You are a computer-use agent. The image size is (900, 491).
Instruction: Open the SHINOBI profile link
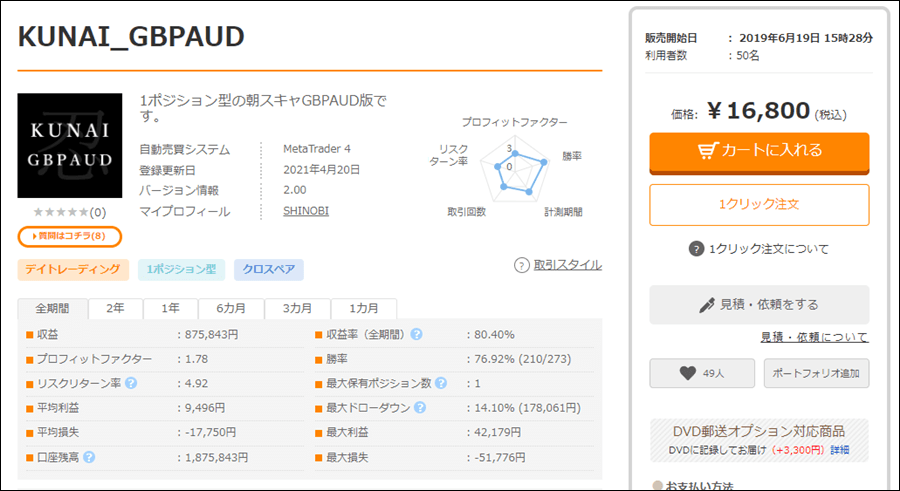[306, 211]
